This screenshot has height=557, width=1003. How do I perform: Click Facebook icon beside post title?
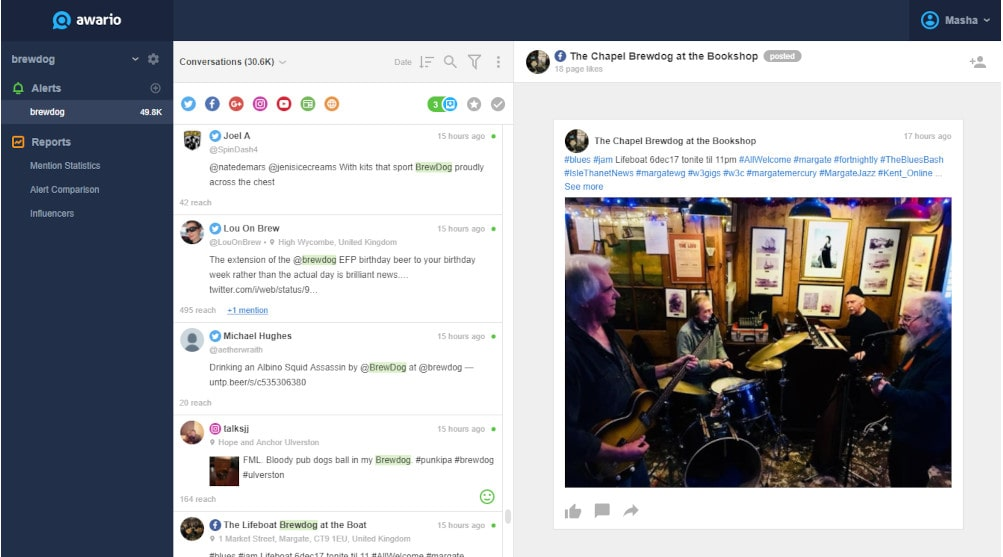click(560, 56)
